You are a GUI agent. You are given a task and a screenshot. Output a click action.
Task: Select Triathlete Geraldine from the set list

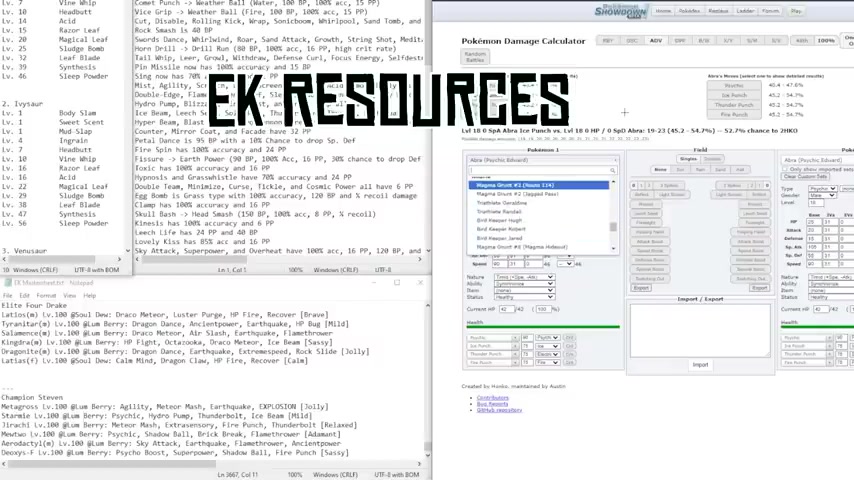click(502, 202)
